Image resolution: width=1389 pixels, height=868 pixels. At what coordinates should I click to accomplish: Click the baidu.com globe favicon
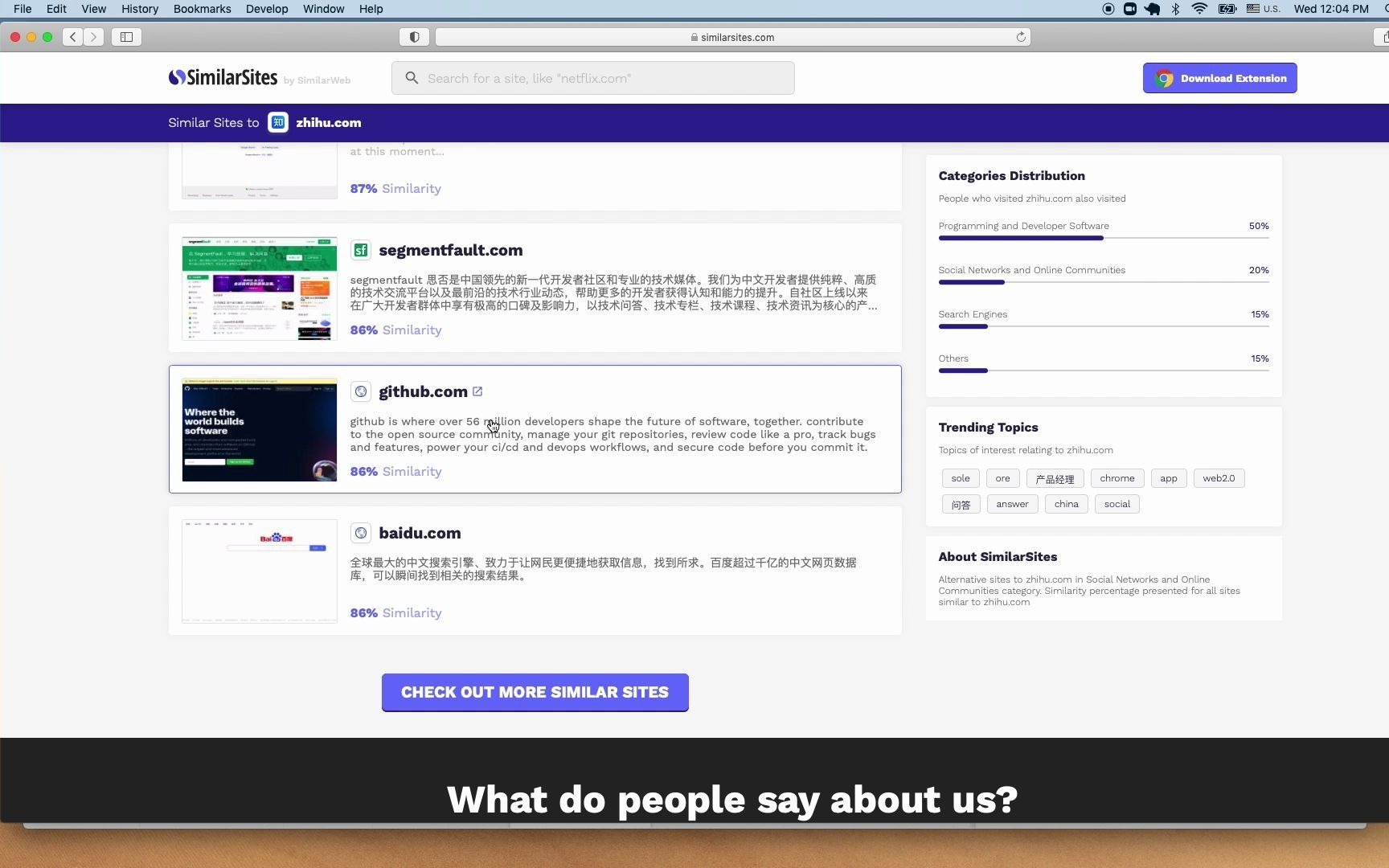(x=361, y=533)
